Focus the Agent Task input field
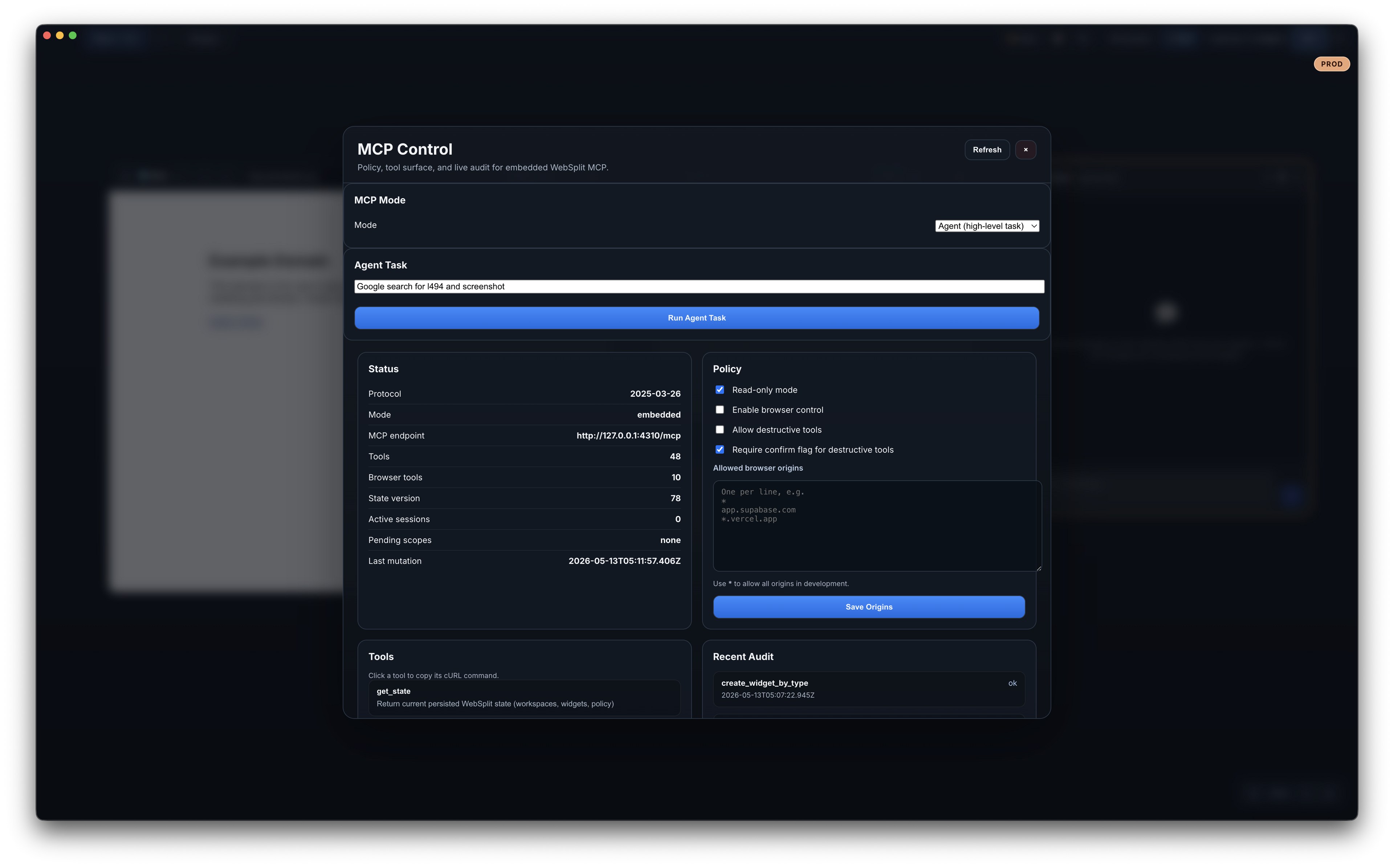The image size is (1394, 868). 698,286
